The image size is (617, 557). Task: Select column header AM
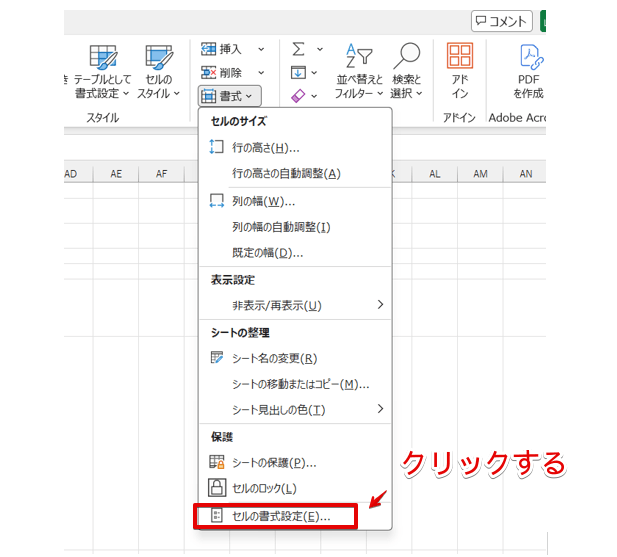(x=480, y=174)
